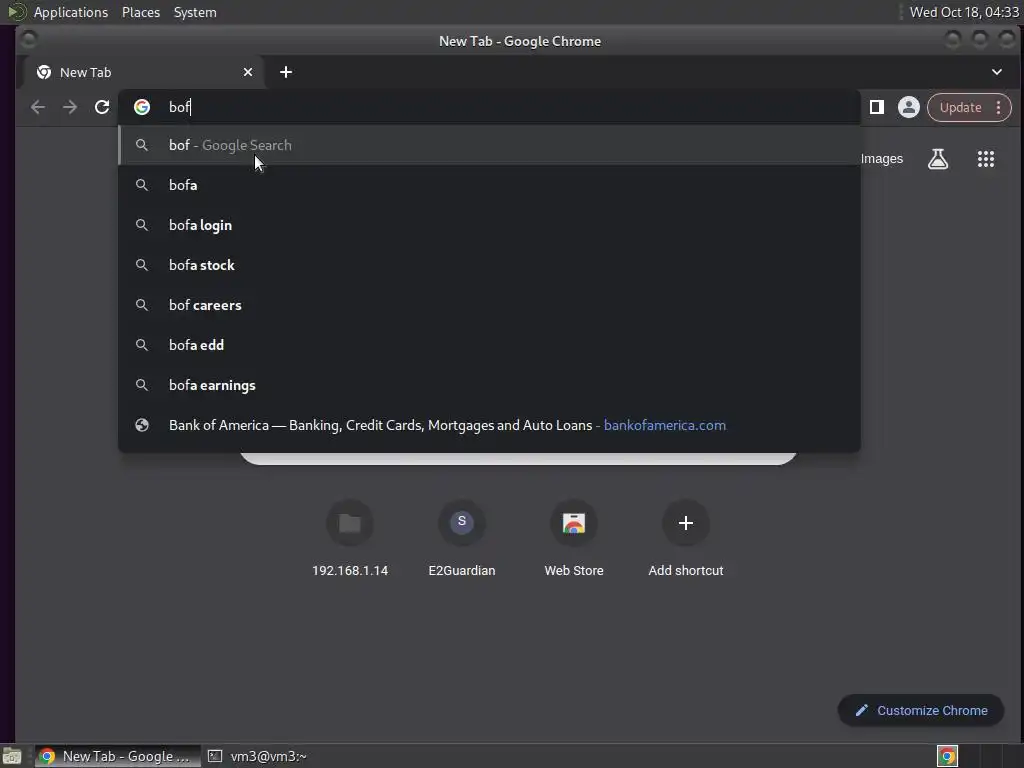This screenshot has height=768, width=1024.
Task: Click the forward navigation arrow
Action: (70, 107)
